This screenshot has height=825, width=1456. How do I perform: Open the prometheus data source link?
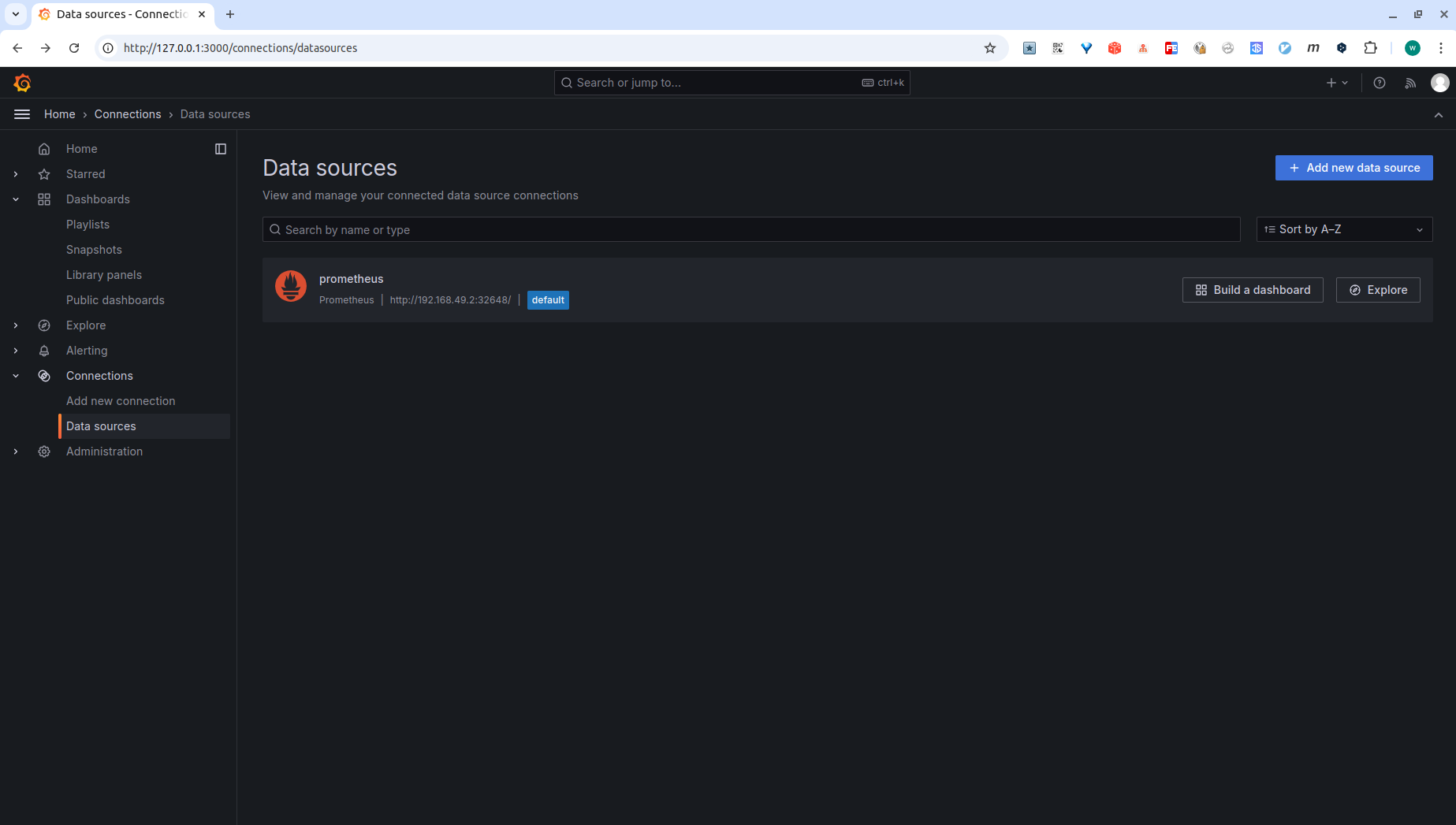pos(351,279)
